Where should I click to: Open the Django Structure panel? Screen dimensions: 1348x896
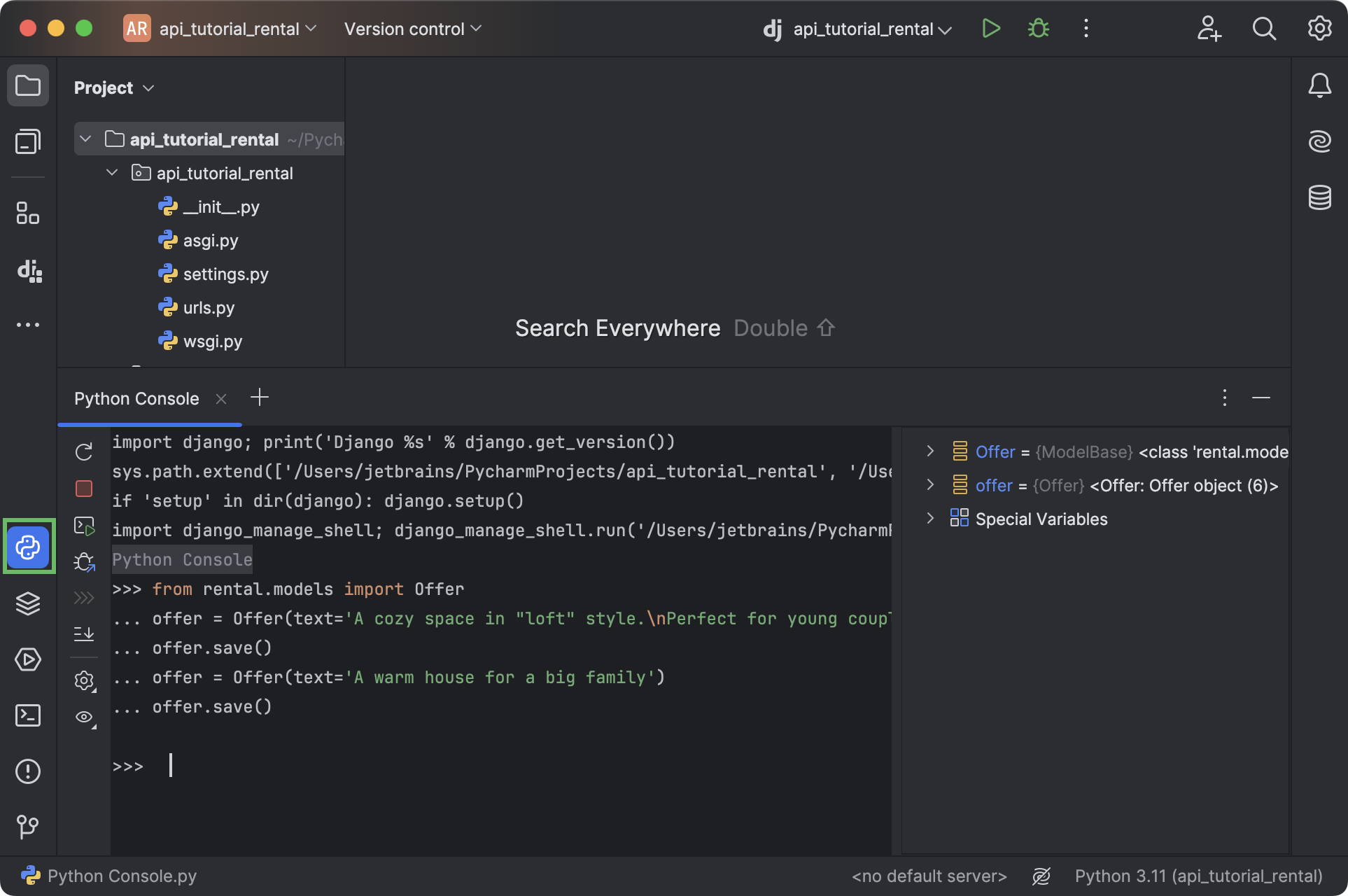(29, 272)
